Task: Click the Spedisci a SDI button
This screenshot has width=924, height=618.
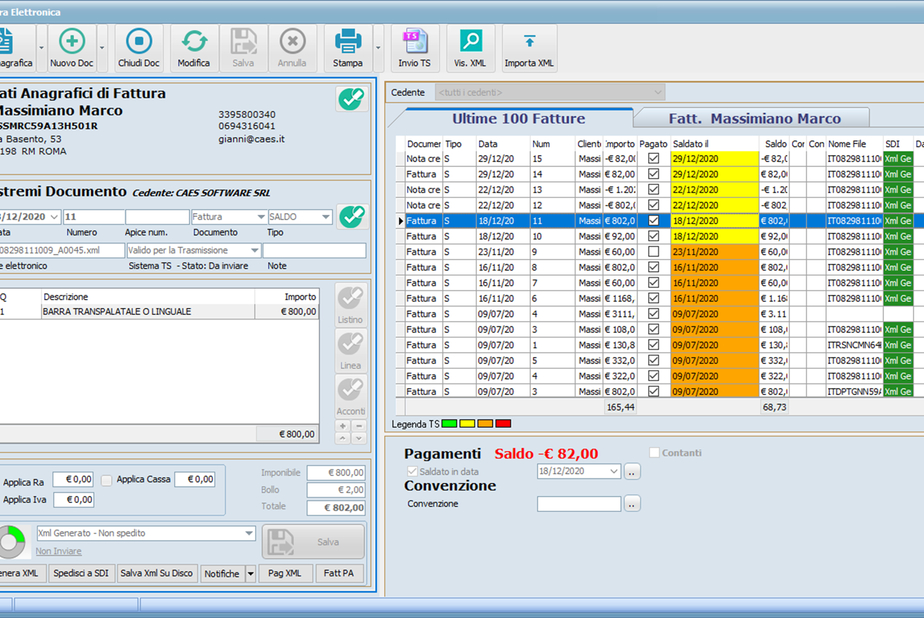Action: (80, 573)
